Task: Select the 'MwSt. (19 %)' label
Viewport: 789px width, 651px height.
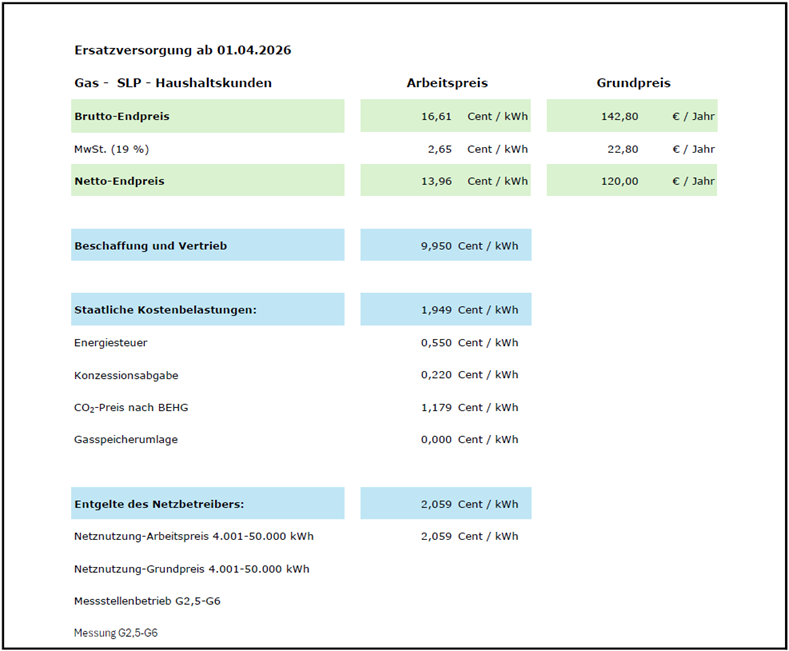Action: tap(111, 149)
